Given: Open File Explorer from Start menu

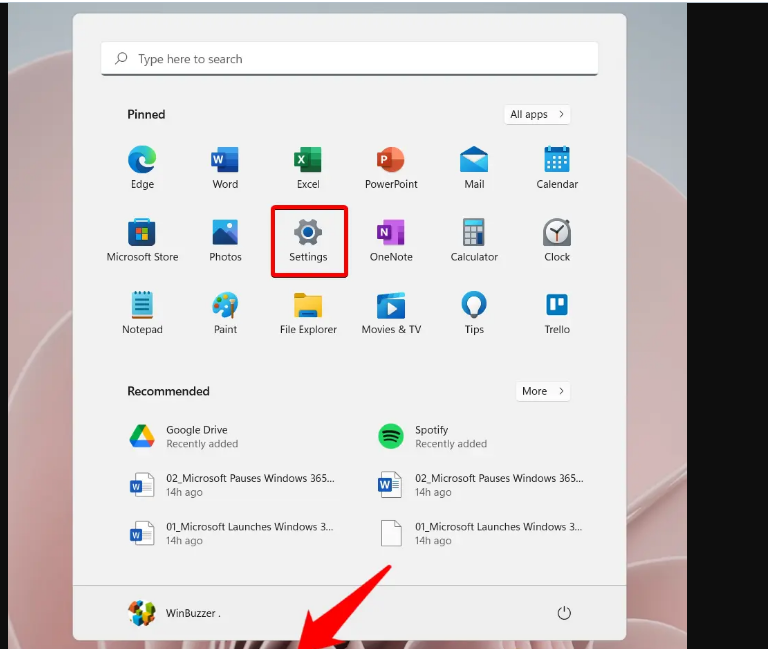Looking at the screenshot, I should click(308, 312).
